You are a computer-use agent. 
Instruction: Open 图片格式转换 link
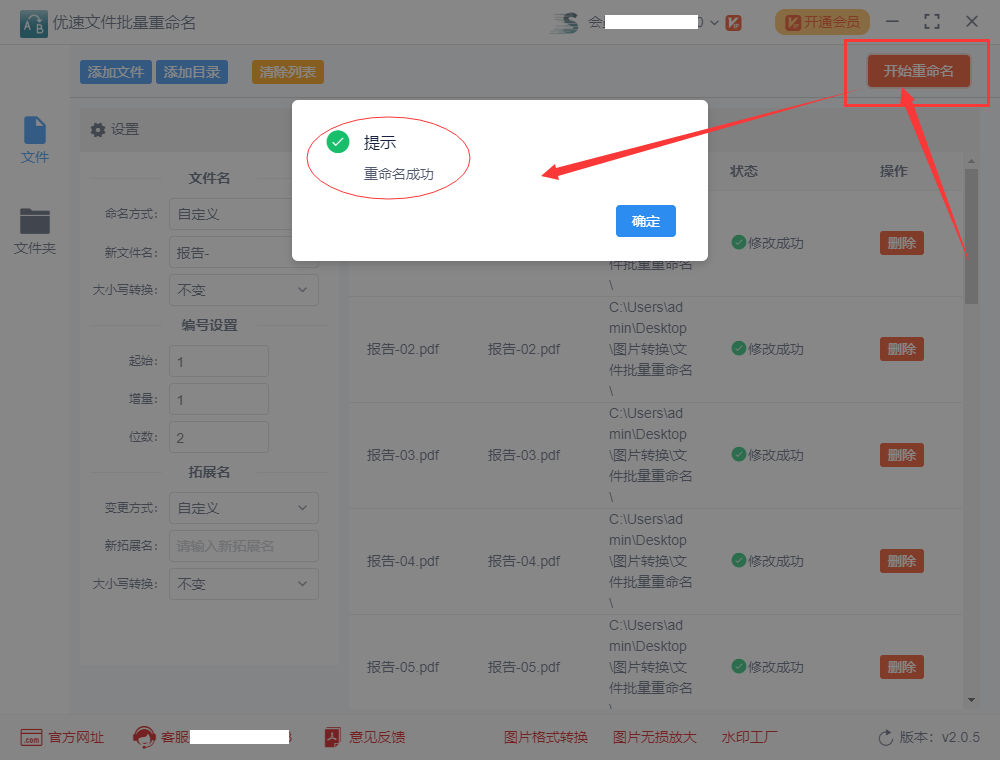(x=546, y=738)
